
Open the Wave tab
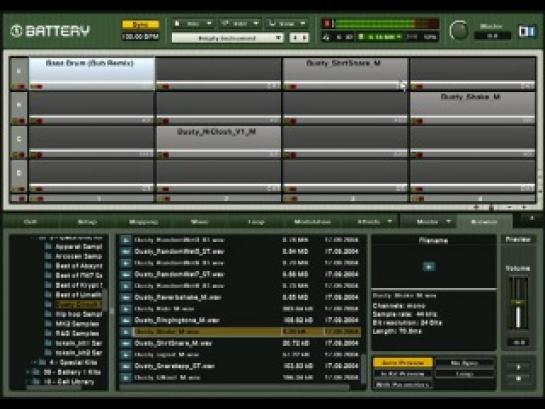(200, 222)
